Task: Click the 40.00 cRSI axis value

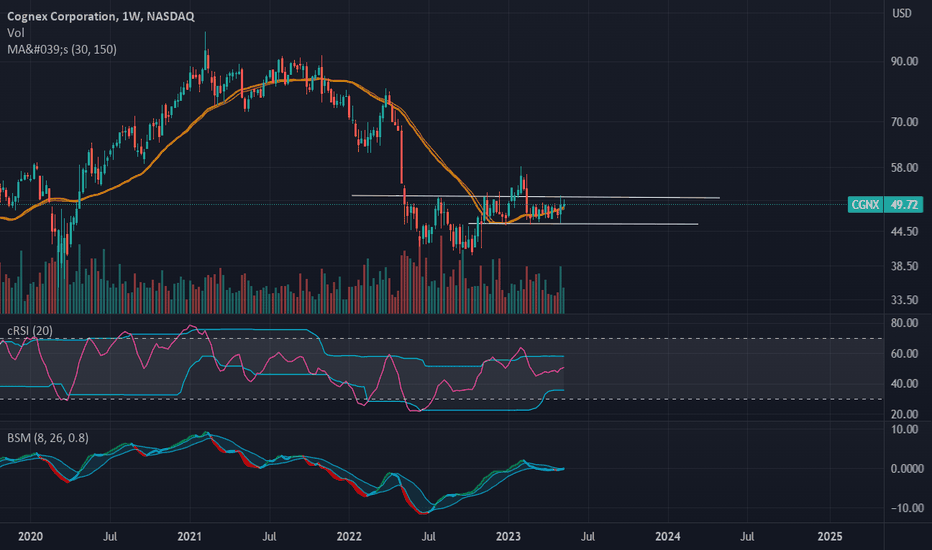Action: pos(904,384)
